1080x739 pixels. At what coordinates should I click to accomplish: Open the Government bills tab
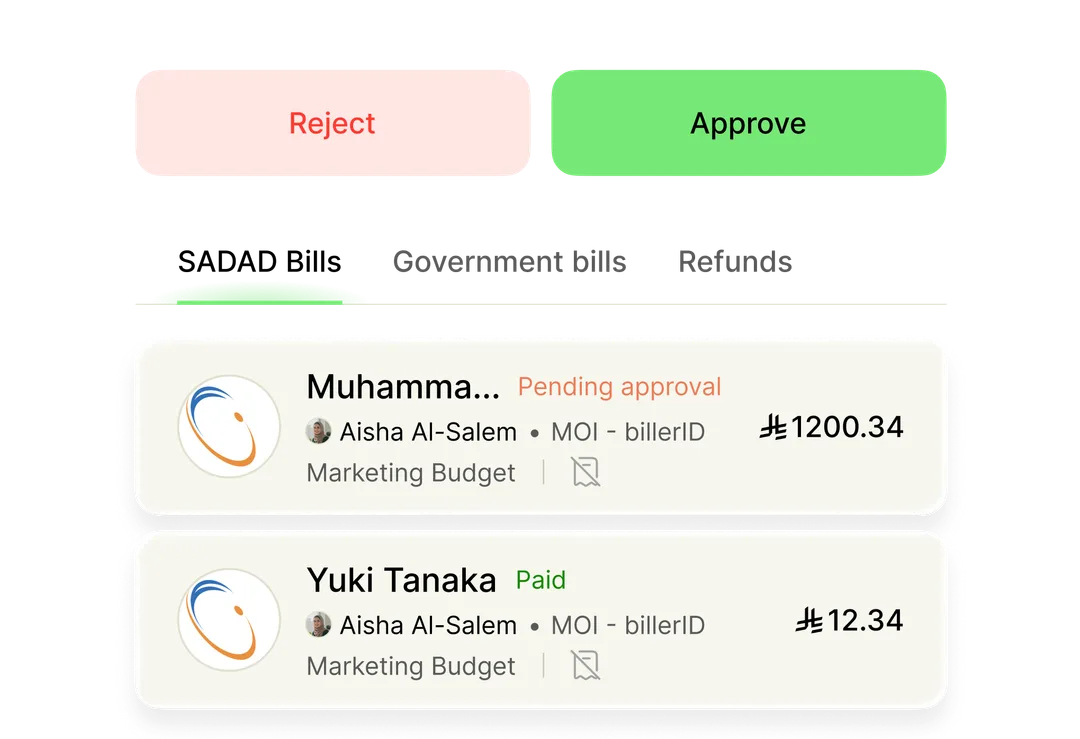click(510, 262)
